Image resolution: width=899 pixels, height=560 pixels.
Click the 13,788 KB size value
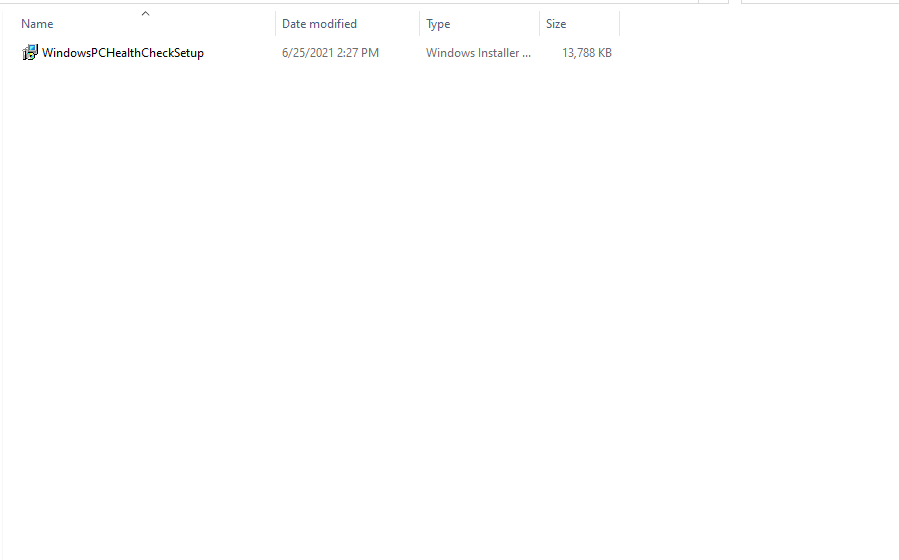point(587,53)
